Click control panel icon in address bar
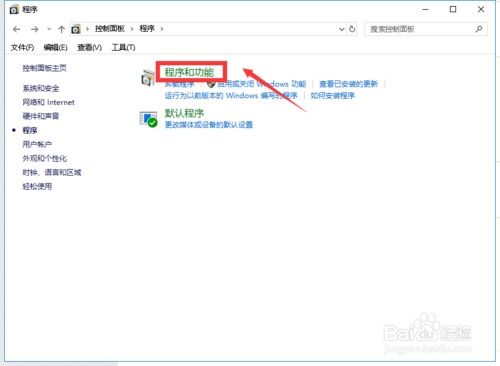 click(76, 29)
